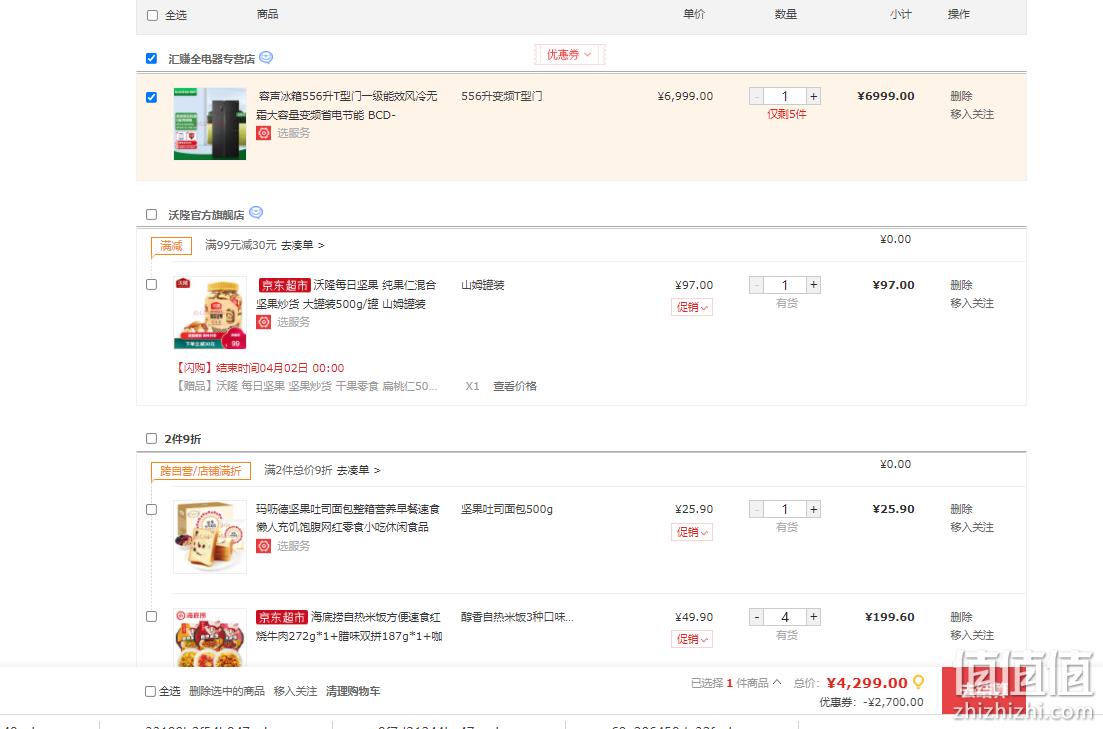1103x729 pixels.
Task: Delete the 容声冰箱 item via 删除
Action: point(961,96)
